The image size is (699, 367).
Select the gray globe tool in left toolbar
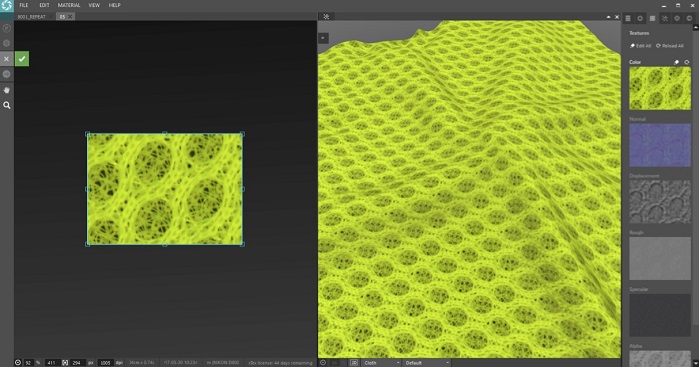pyautogui.click(x=6, y=74)
